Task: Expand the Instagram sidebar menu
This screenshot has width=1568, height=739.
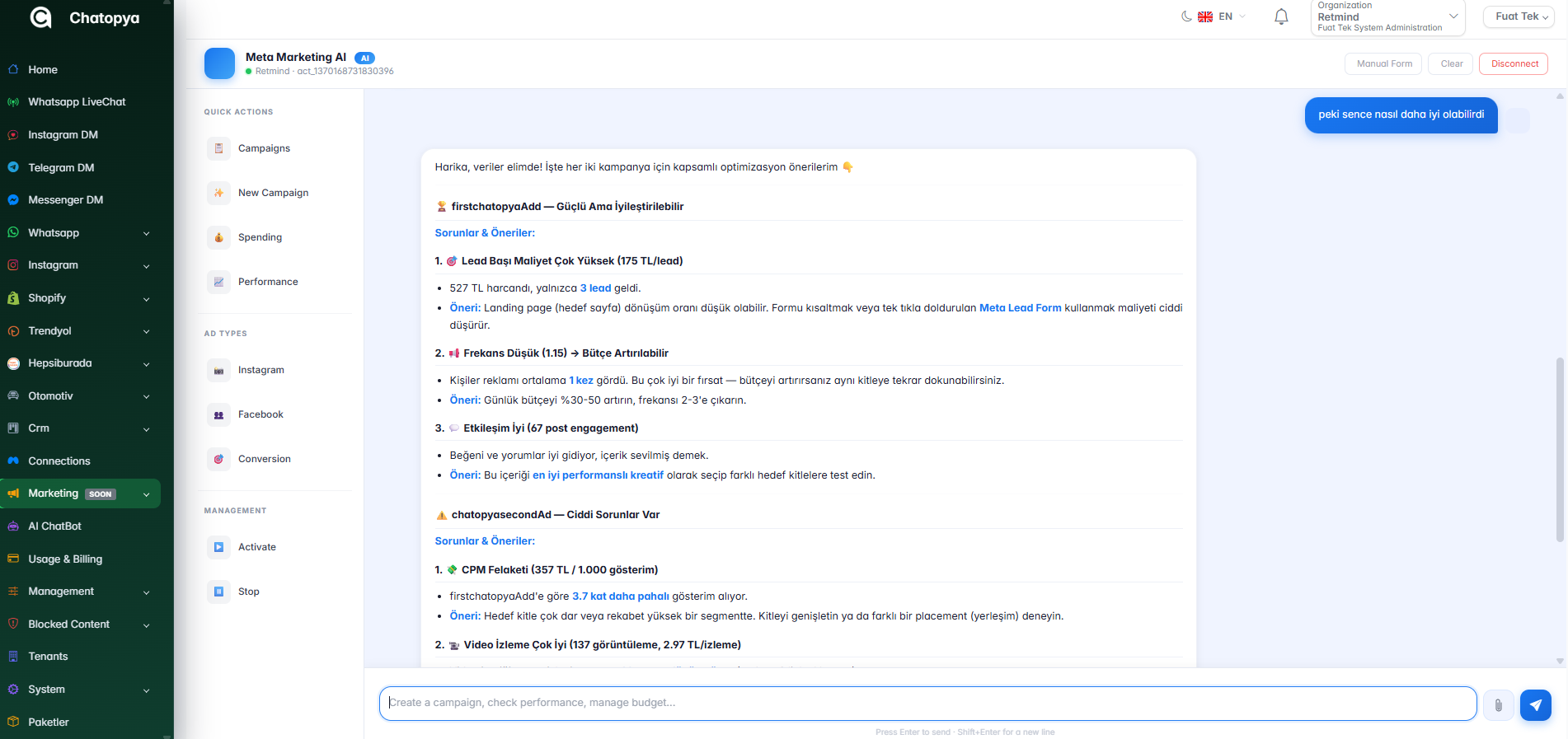Action: click(x=81, y=265)
